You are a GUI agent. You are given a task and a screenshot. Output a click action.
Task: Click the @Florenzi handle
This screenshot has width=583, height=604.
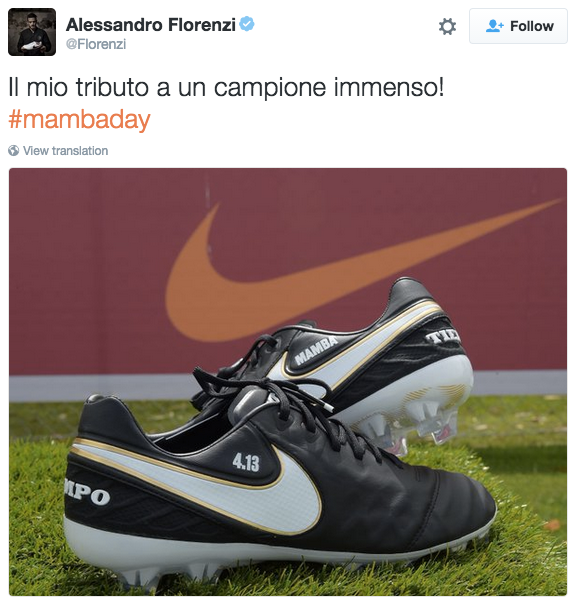pyautogui.click(x=96, y=44)
